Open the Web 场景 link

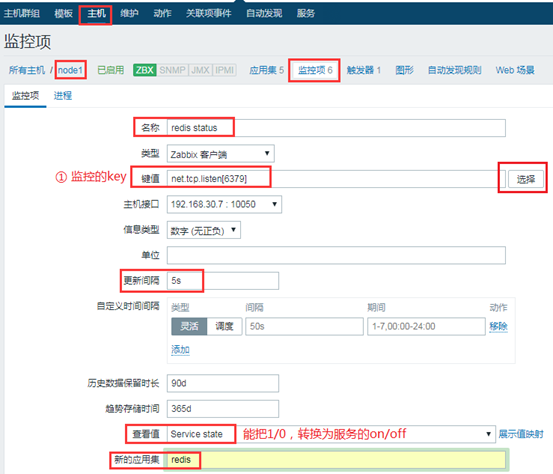pyautogui.click(x=515, y=70)
